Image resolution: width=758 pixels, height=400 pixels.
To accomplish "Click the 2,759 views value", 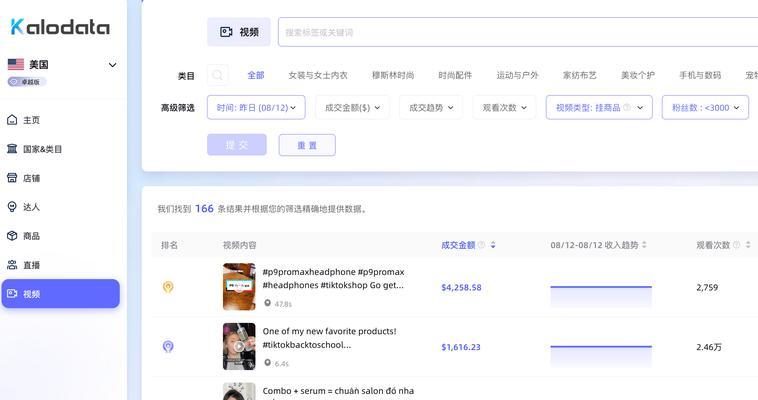I will (707, 287).
